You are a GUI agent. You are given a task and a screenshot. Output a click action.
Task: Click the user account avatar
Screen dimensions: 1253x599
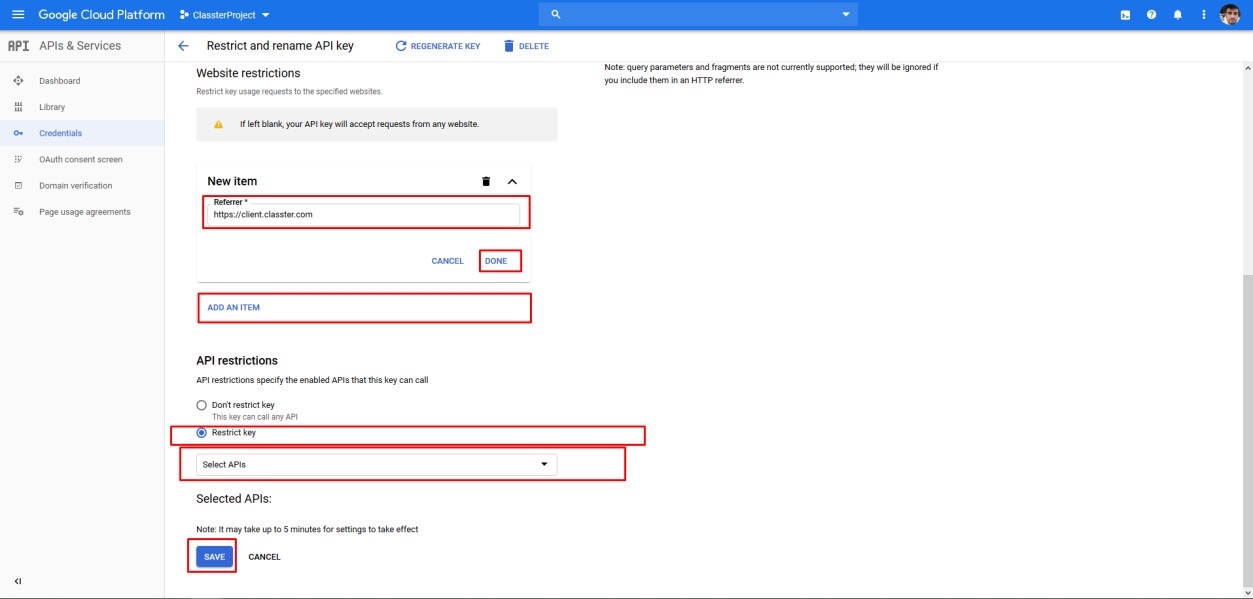pyautogui.click(x=1229, y=15)
